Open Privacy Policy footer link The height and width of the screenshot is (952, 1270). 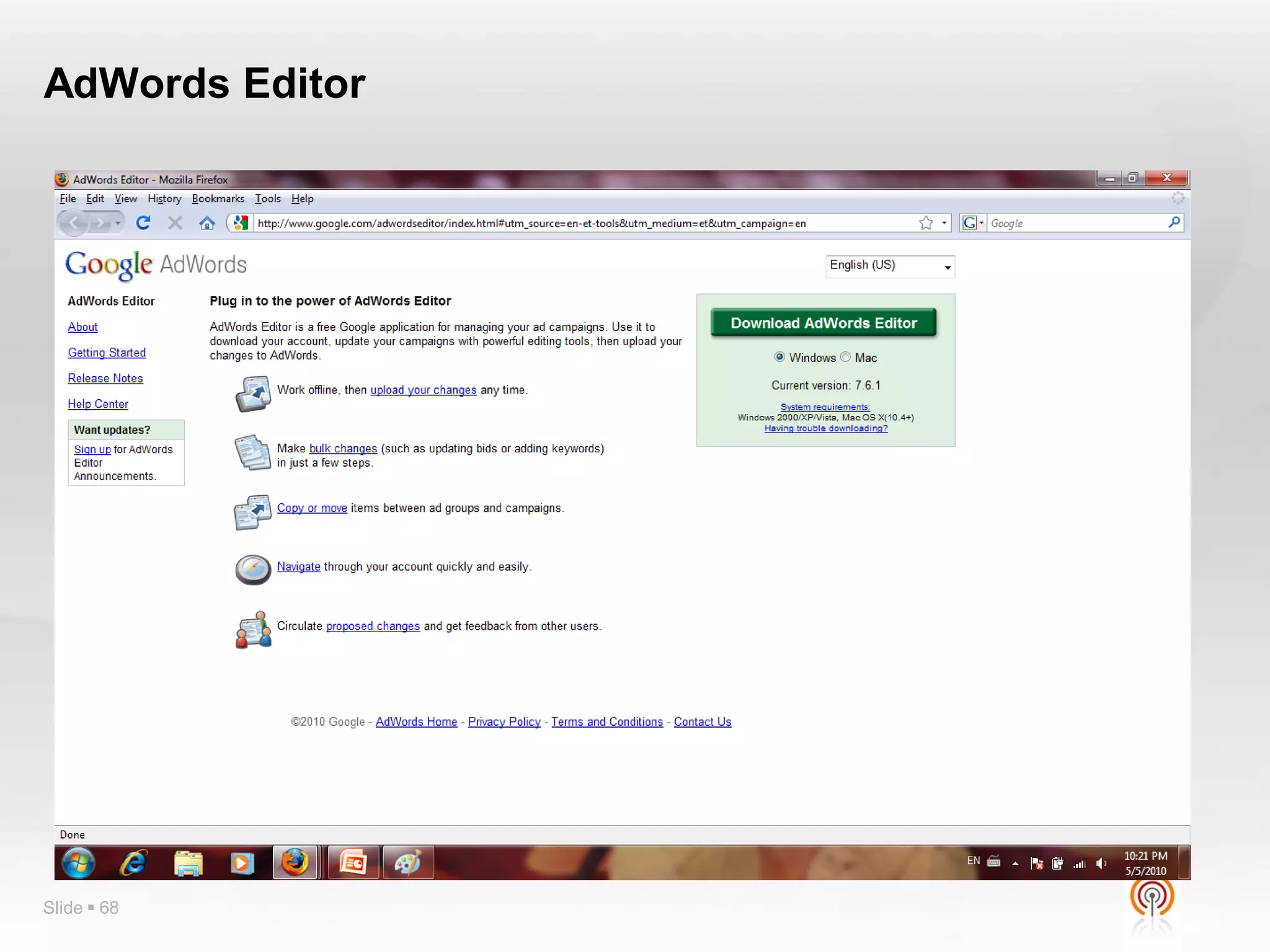[x=504, y=722]
